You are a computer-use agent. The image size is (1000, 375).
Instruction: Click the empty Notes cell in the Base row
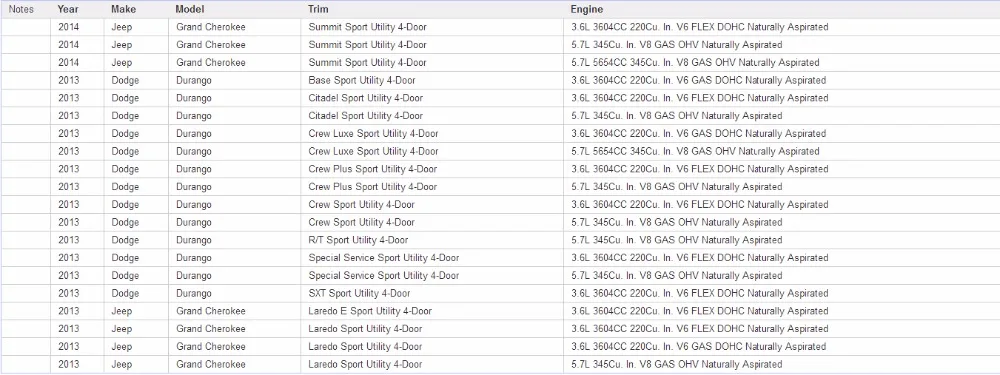tap(26, 80)
